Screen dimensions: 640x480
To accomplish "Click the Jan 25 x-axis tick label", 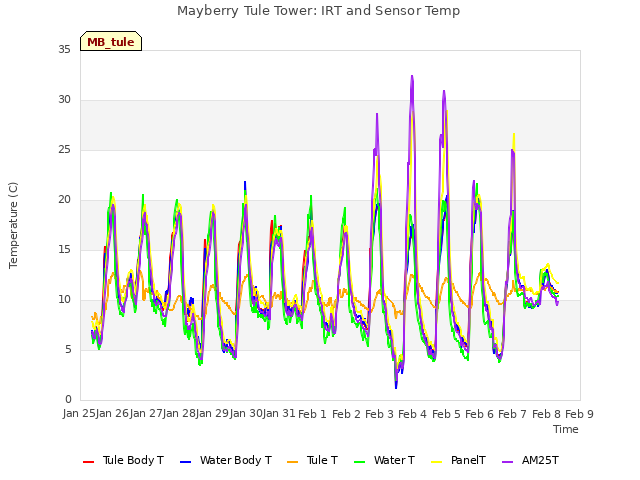I will pyautogui.click(x=80, y=414).
